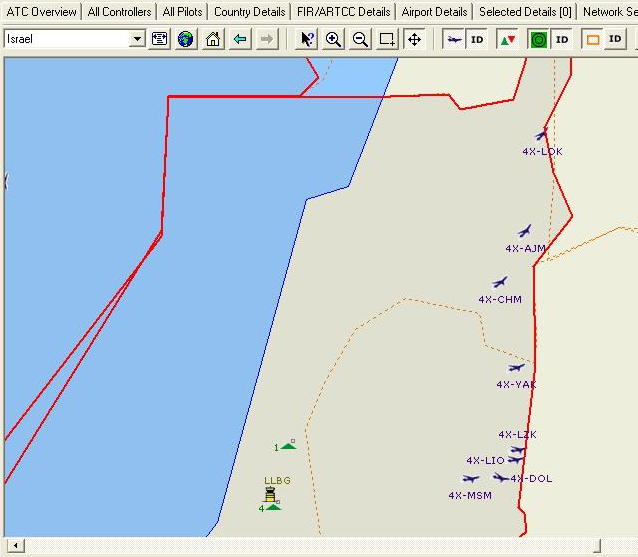
Task: Select the pointer query tool
Action: pyautogui.click(x=308, y=39)
